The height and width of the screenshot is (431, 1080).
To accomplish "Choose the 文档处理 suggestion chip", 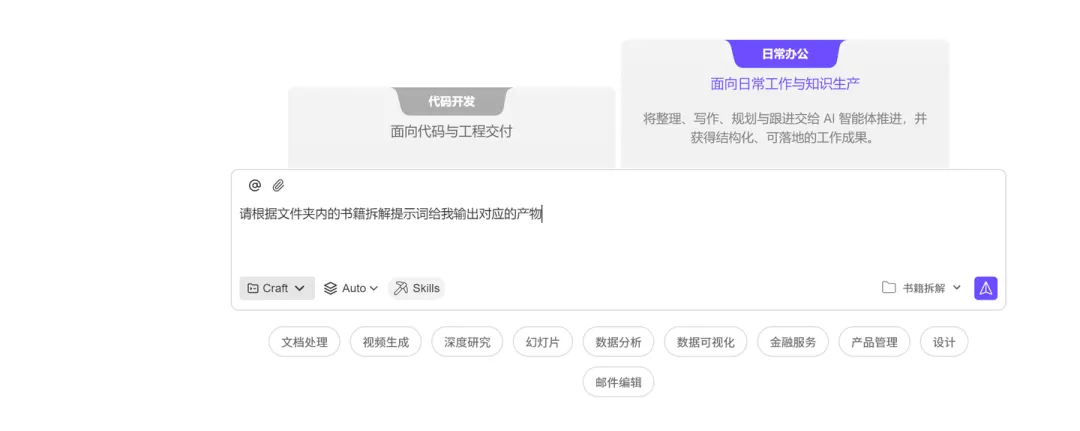I will (x=304, y=342).
